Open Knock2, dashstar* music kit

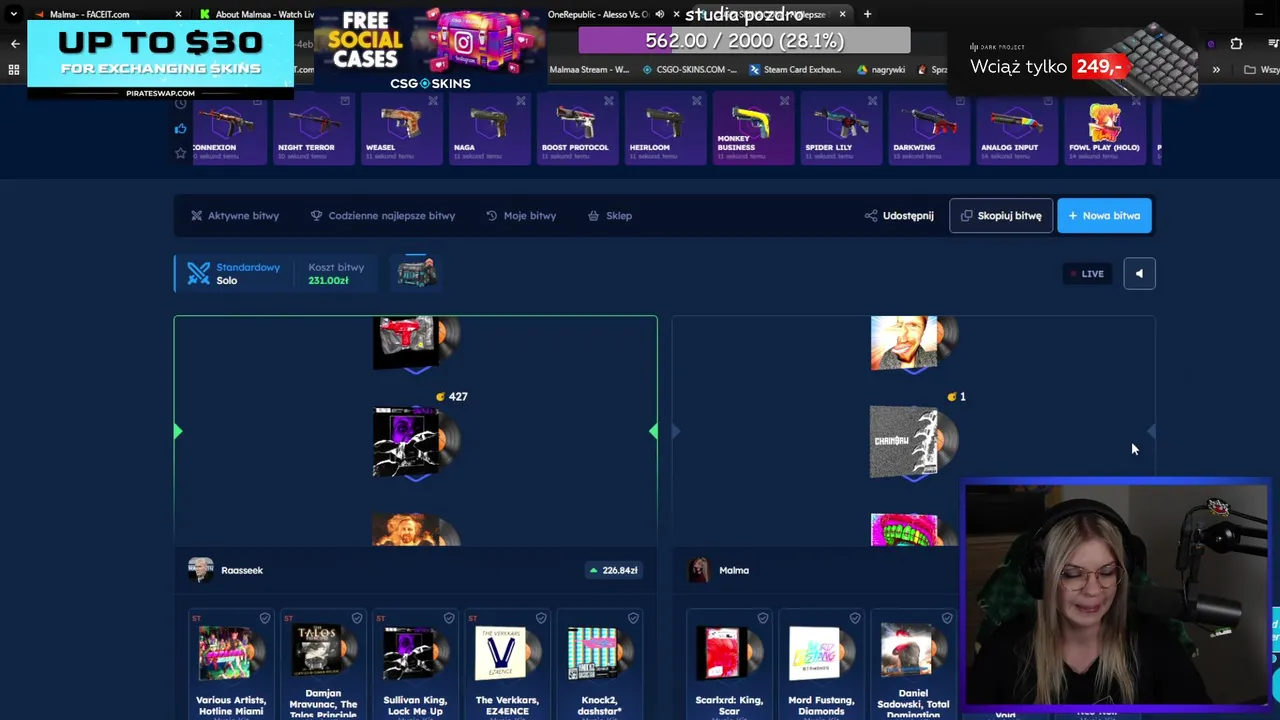click(x=599, y=664)
